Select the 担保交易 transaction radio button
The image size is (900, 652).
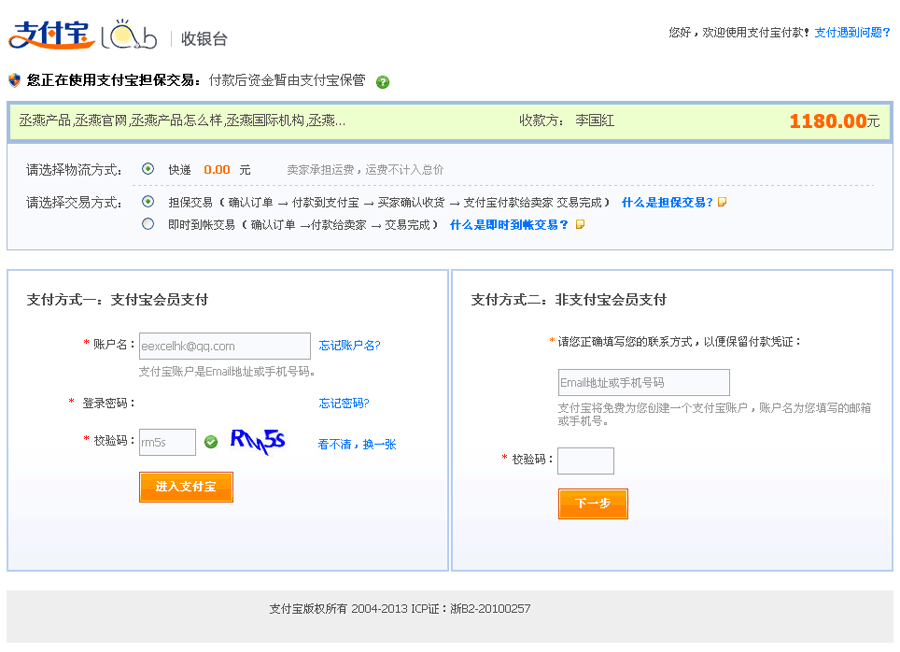[x=148, y=201]
